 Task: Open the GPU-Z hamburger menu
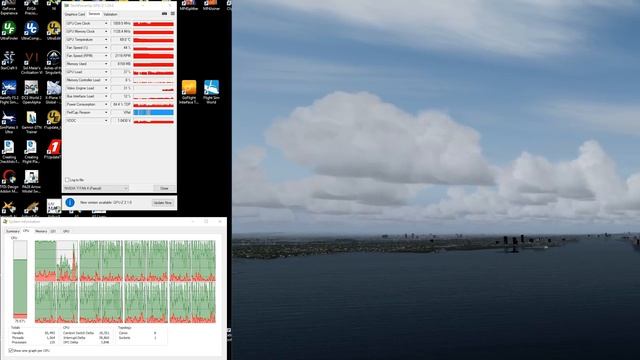coord(173,13)
